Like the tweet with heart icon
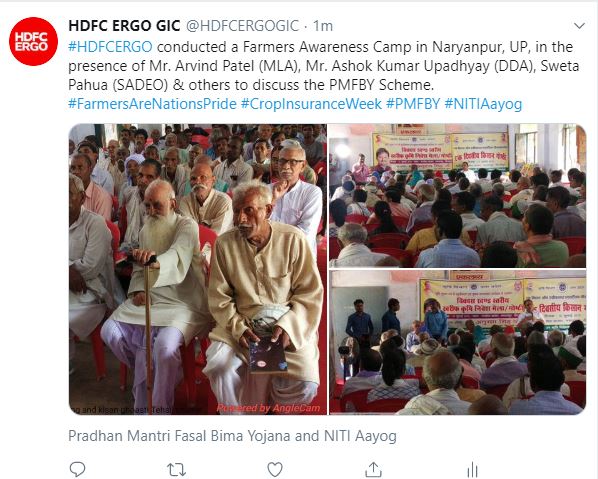The image size is (598, 479). pos(275,469)
